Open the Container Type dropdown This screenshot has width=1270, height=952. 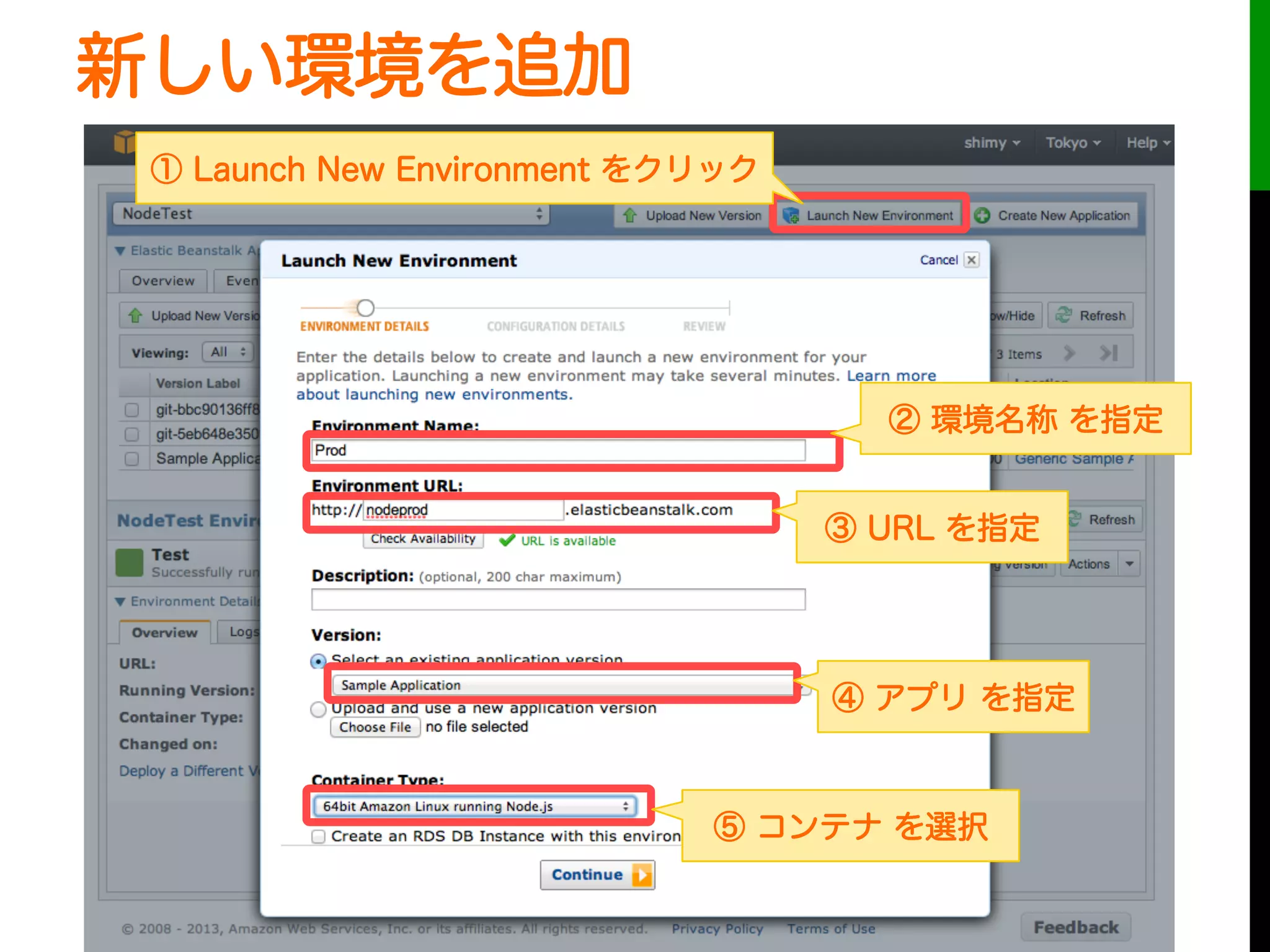pos(474,806)
